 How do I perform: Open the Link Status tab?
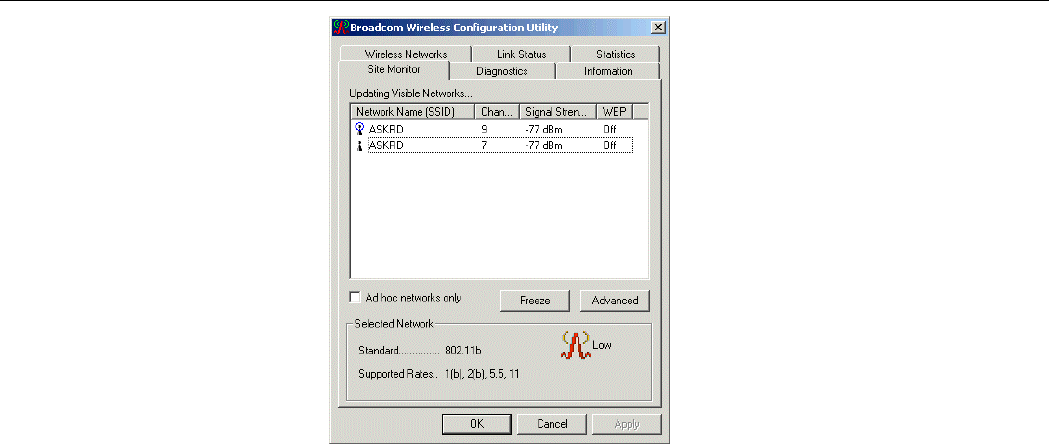521,54
